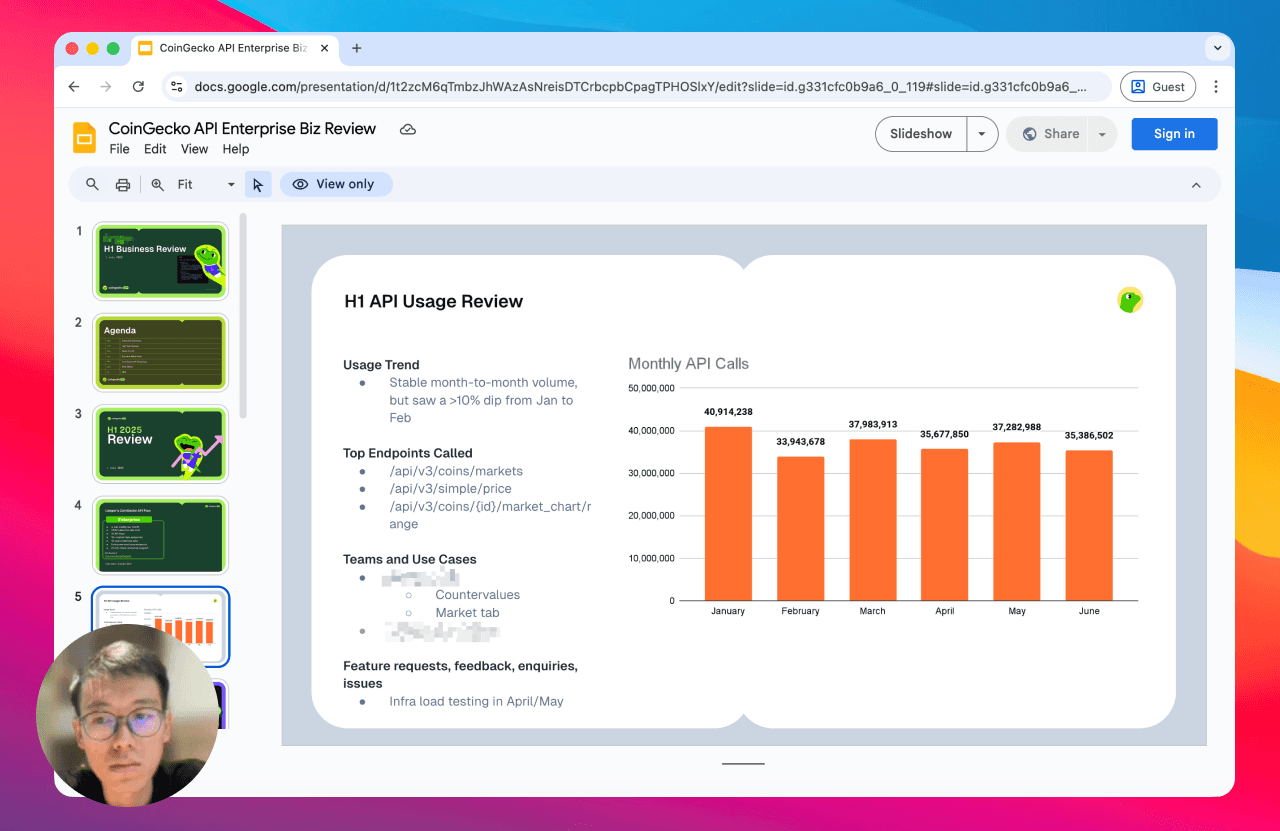The height and width of the screenshot is (831, 1280).
Task: Collapse the toolbar with the chevron
Action: point(1196,184)
